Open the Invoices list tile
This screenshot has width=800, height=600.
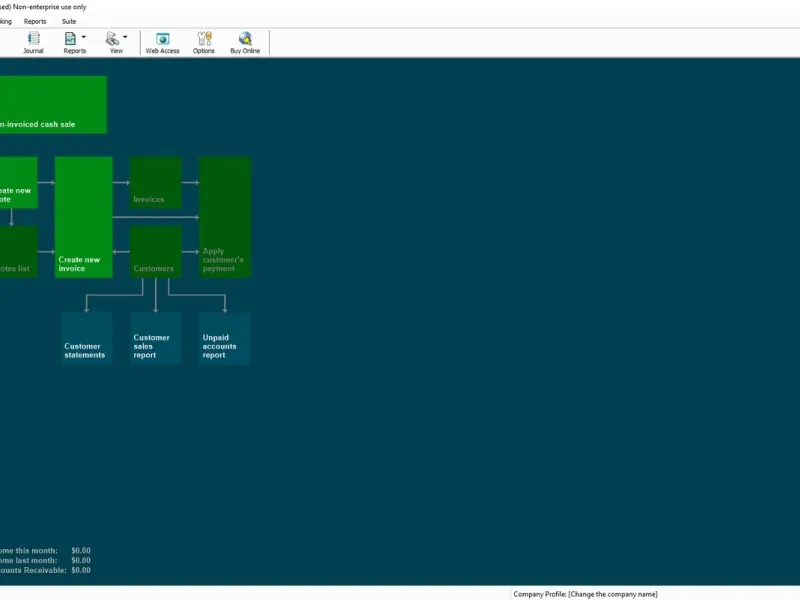pyautogui.click(x=156, y=183)
